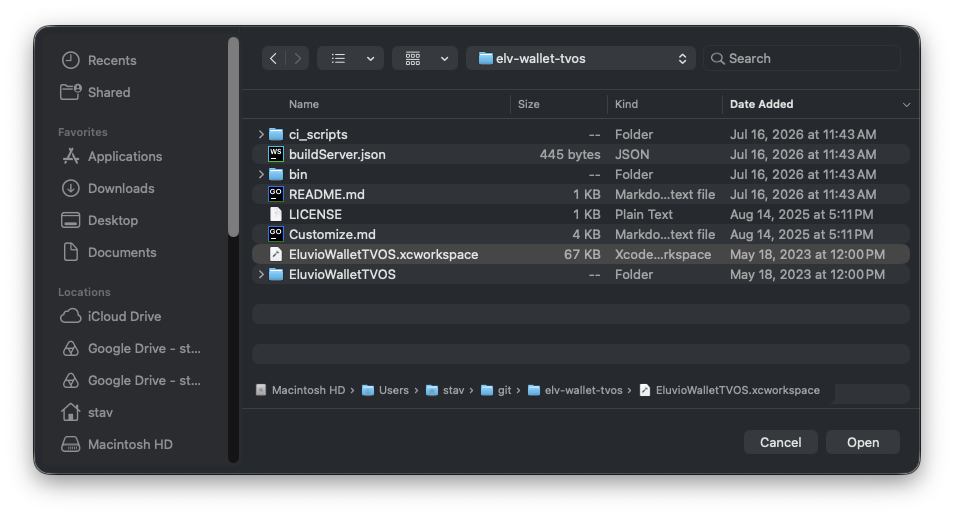Sort by the Size column header

click(x=529, y=104)
